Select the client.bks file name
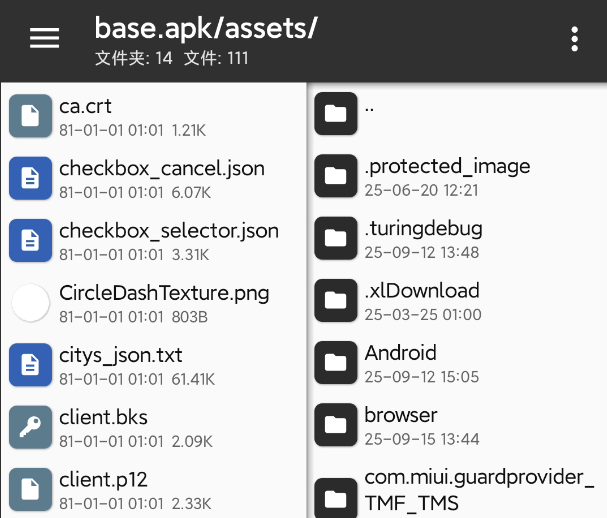The image size is (607, 518). 103,416
